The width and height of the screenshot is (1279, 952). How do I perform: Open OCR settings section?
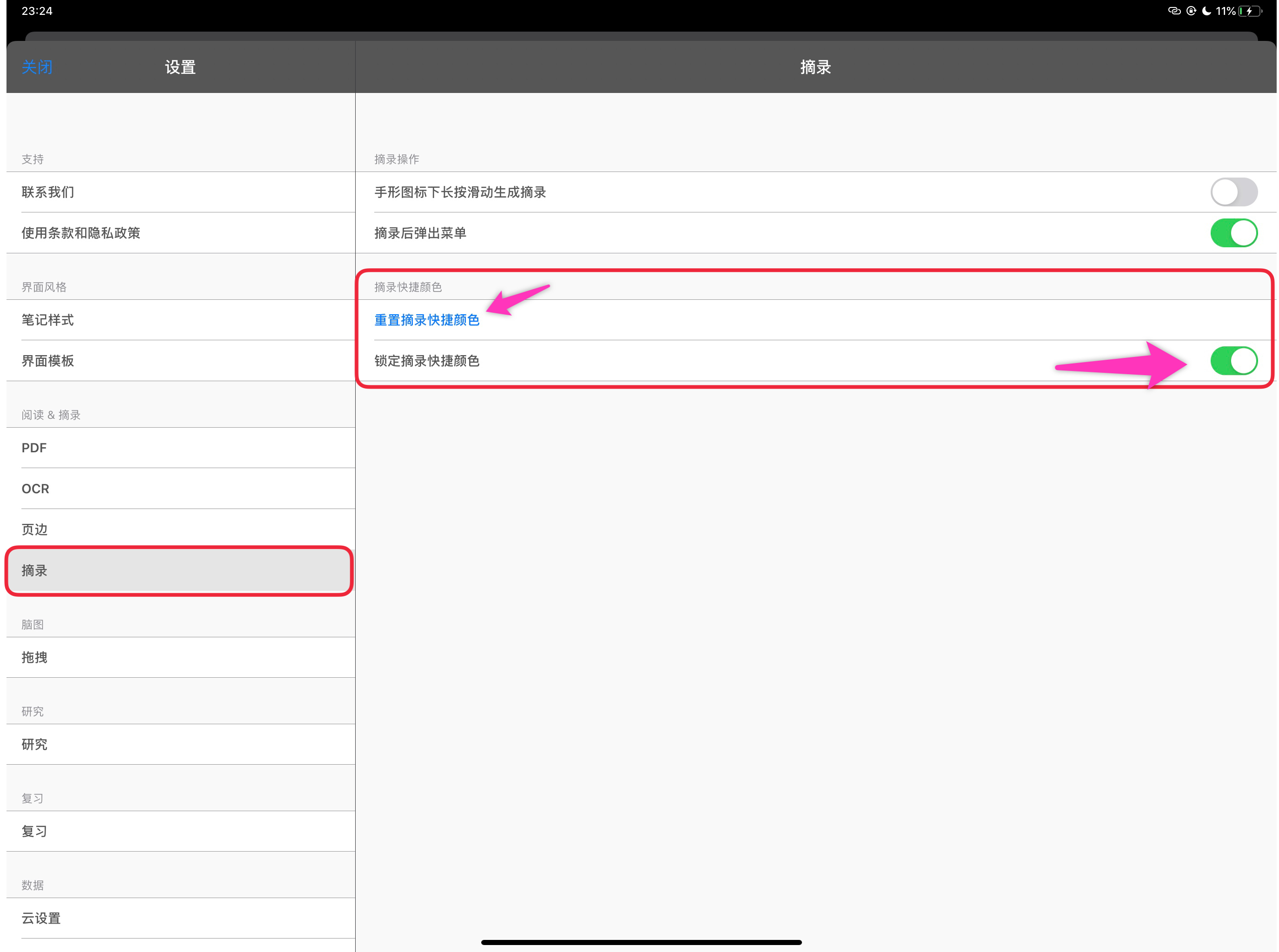pos(180,489)
